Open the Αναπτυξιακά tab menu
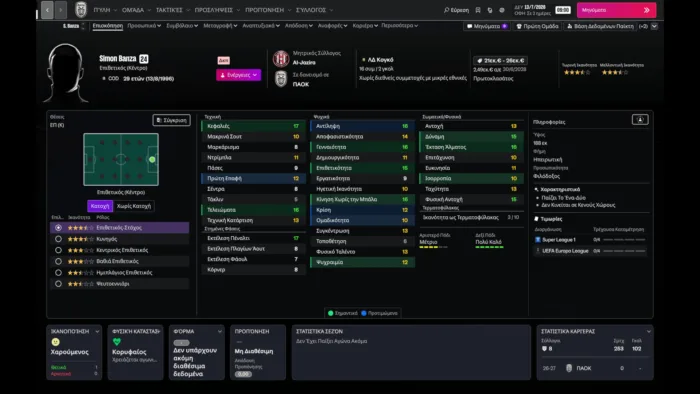700x394 pixels. (x=261, y=26)
